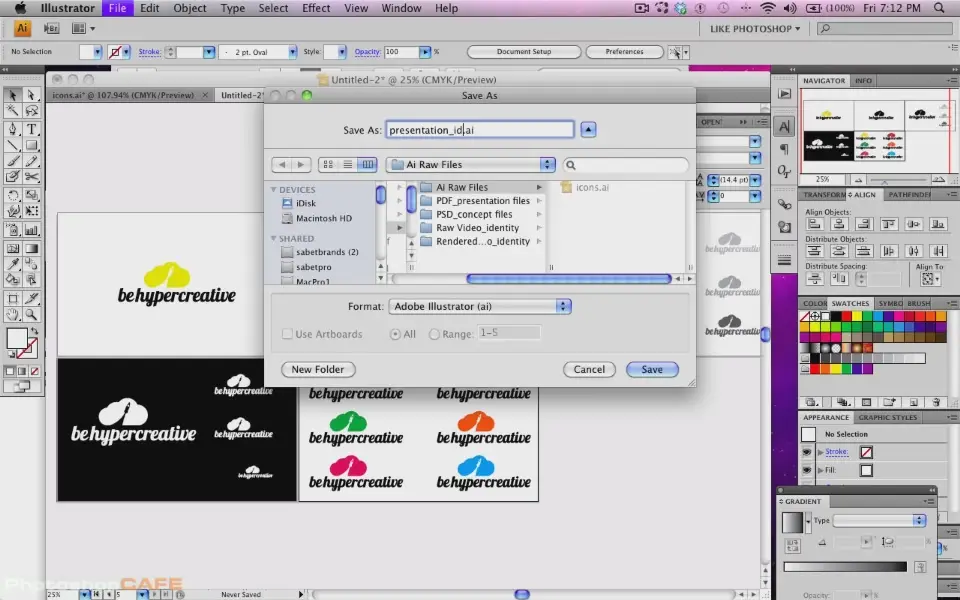Select the Selection tool (black arrow)

click(13, 95)
